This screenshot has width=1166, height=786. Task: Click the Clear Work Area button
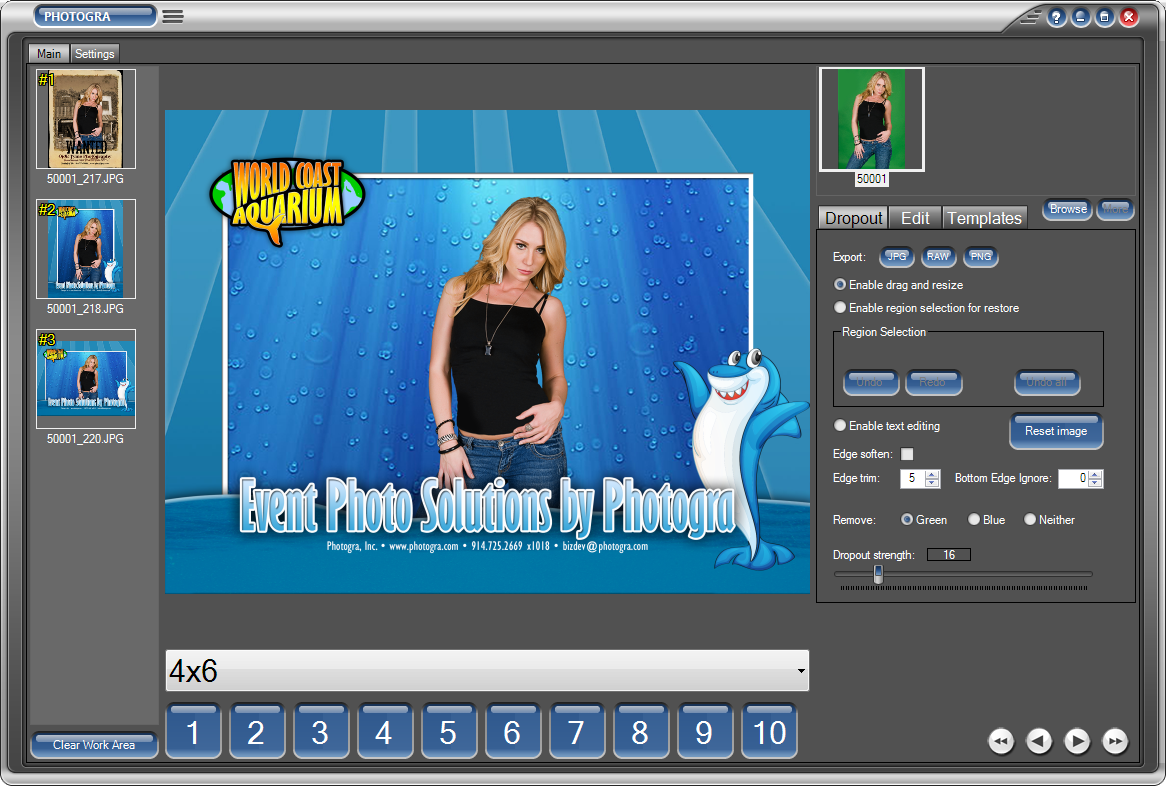[94, 744]
